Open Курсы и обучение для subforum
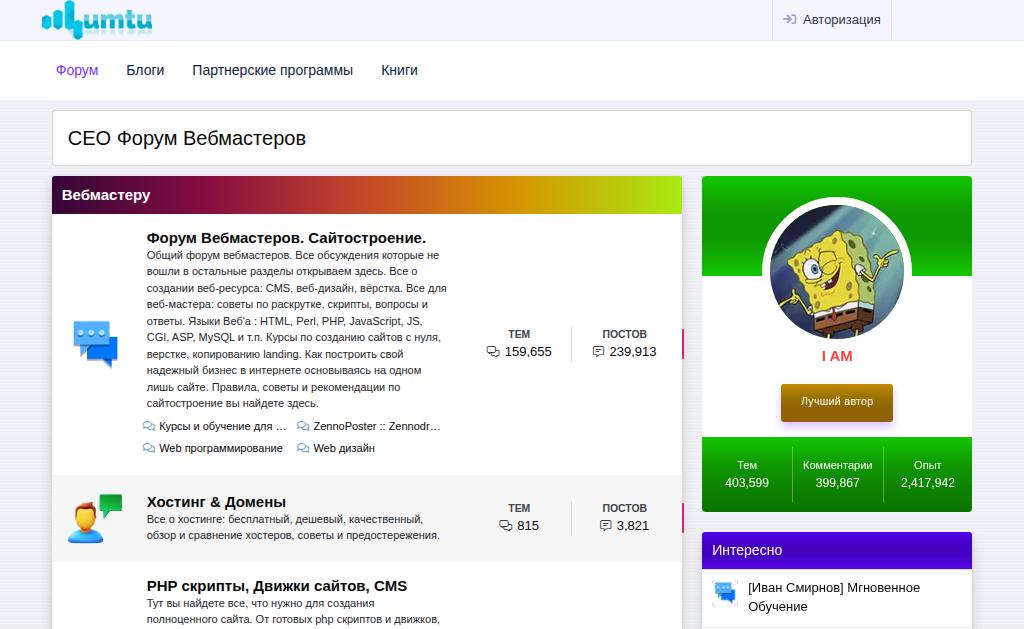 (x=223, y=426)
